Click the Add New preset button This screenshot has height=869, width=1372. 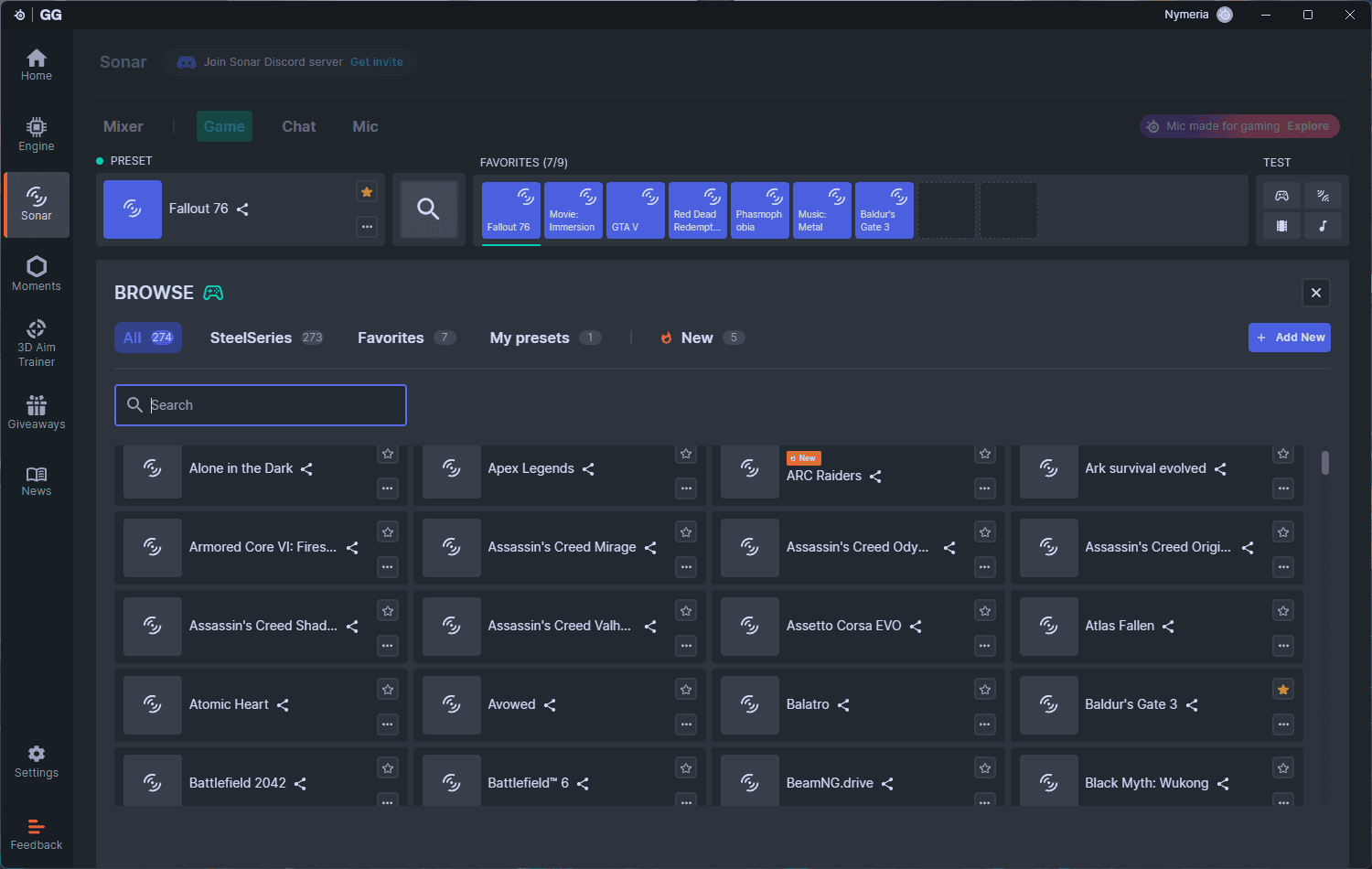point(1289,338)
